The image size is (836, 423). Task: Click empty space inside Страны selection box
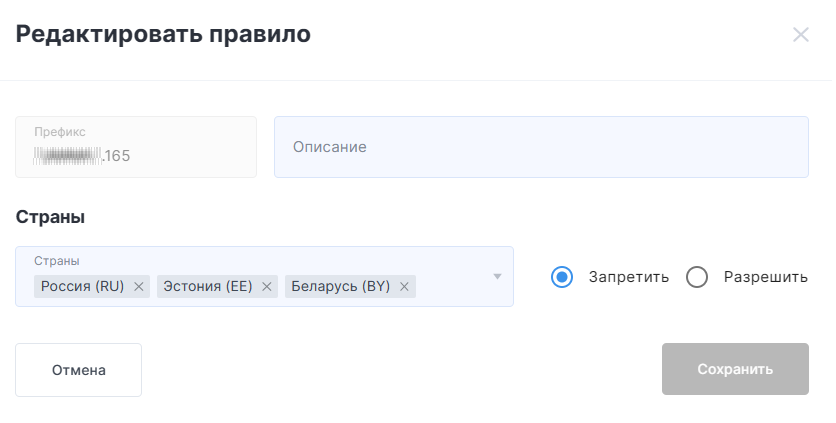(x=455, y=287)
